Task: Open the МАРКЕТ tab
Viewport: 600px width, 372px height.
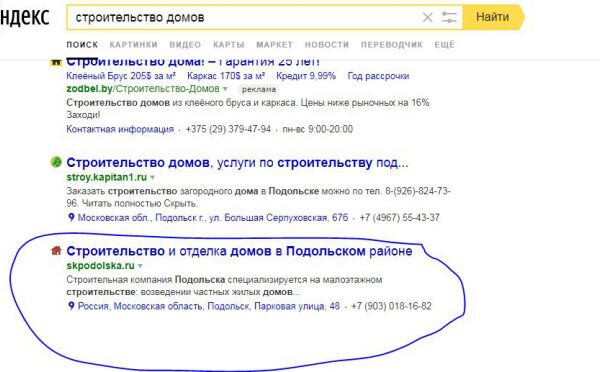Action: 274,45
